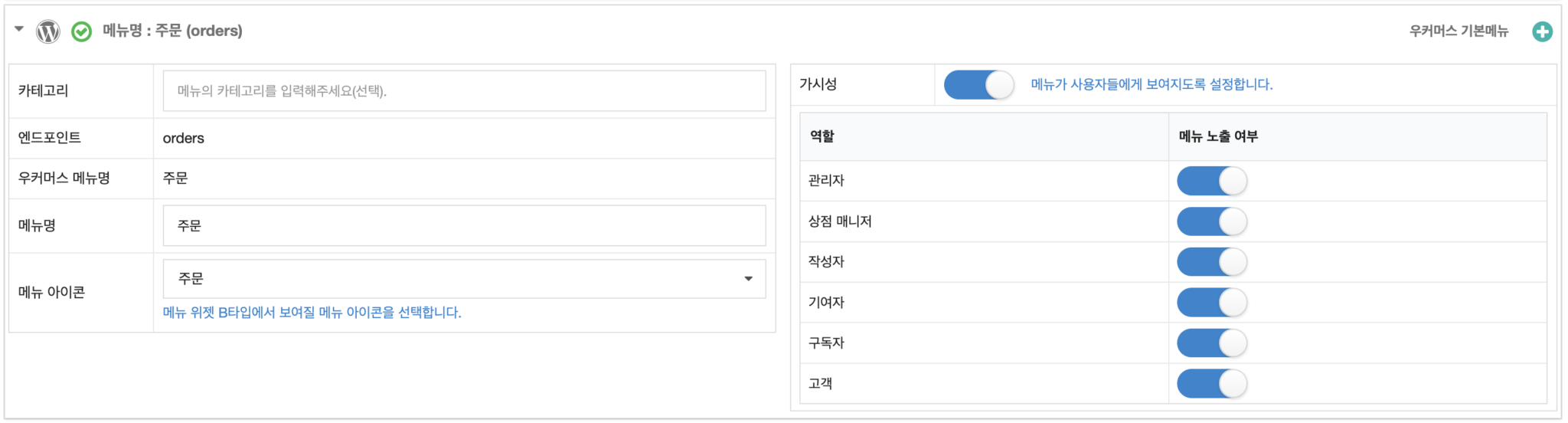1568x423 pixels.
Task: Click the 우커머스 기본메뉴 label
Action: 1459,31
